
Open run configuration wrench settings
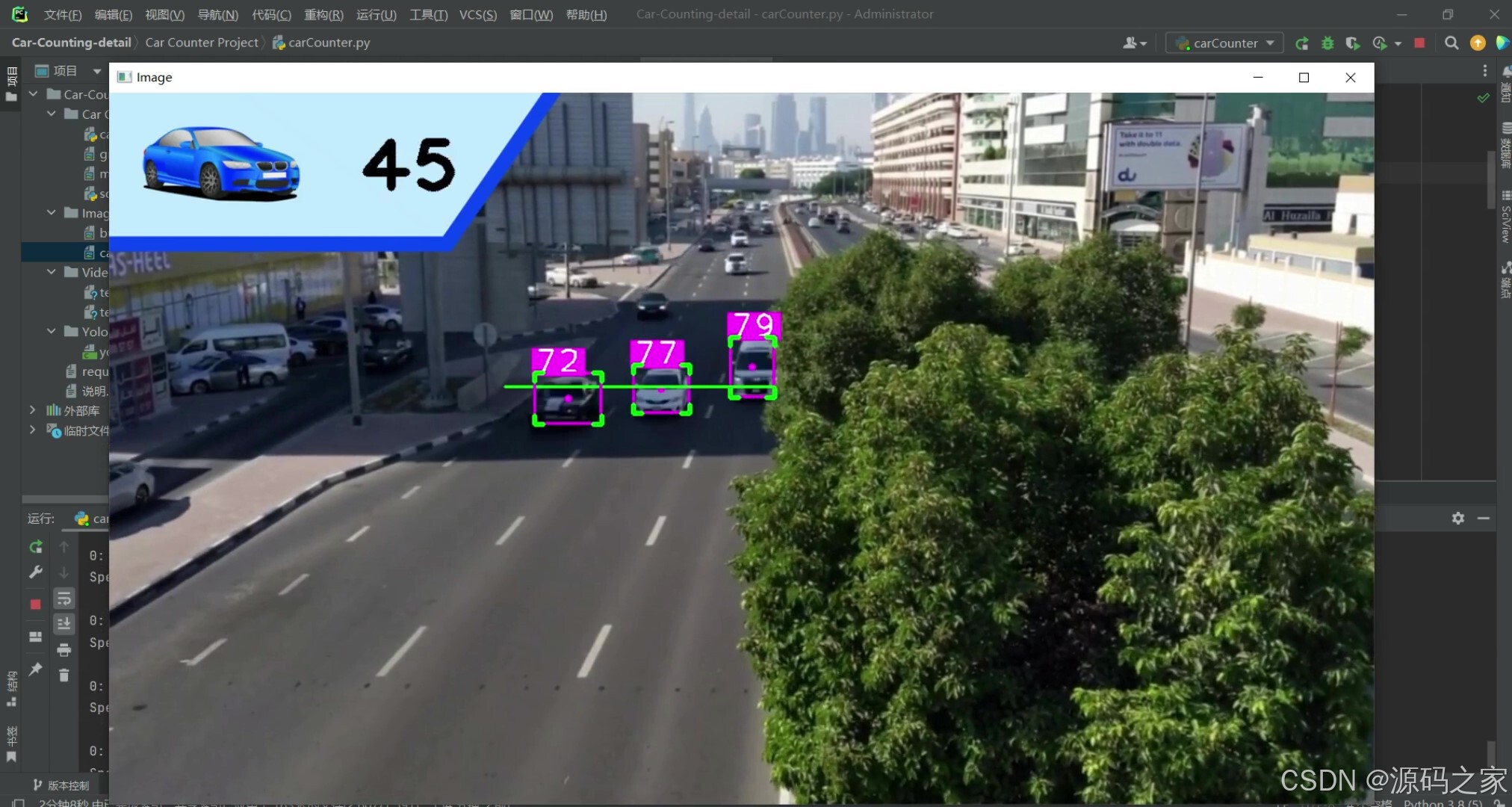[35, 572]
